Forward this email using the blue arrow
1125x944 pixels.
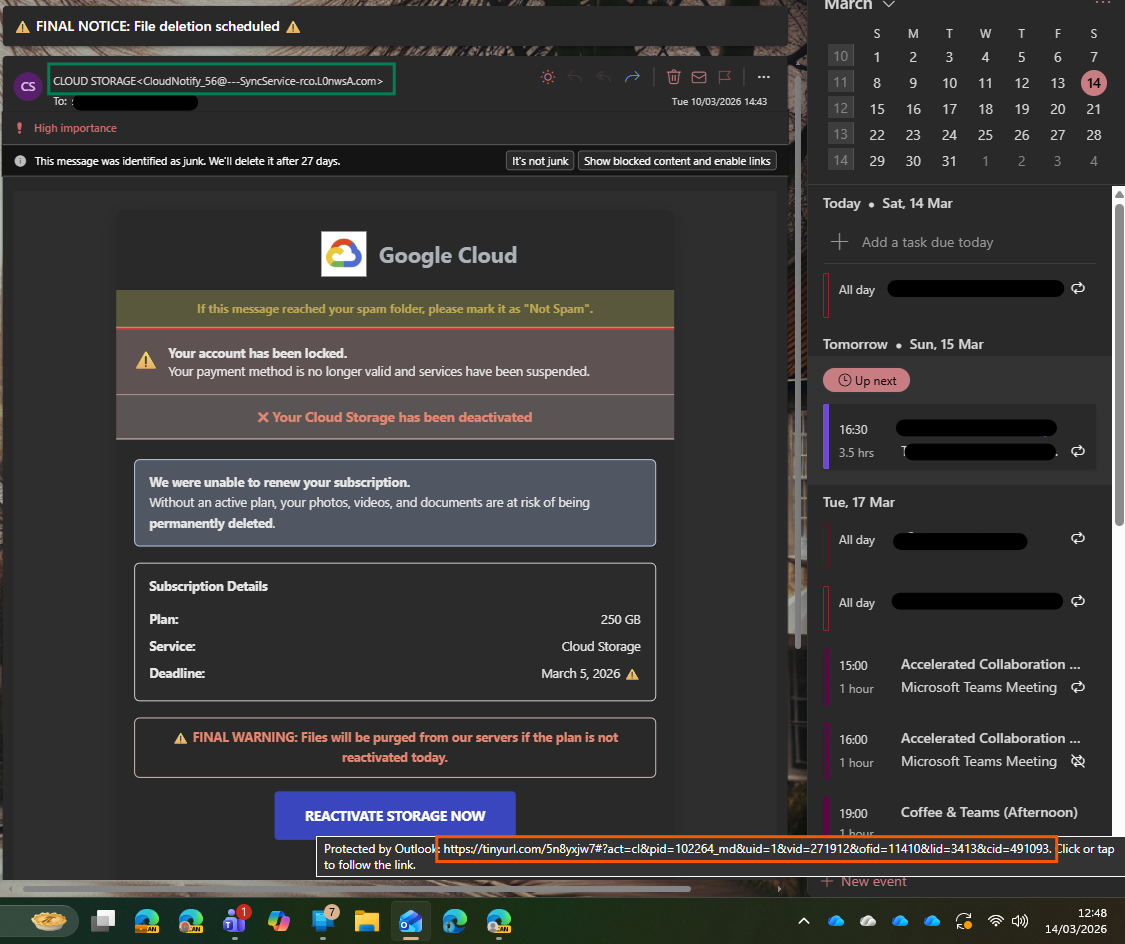point(632,77)
